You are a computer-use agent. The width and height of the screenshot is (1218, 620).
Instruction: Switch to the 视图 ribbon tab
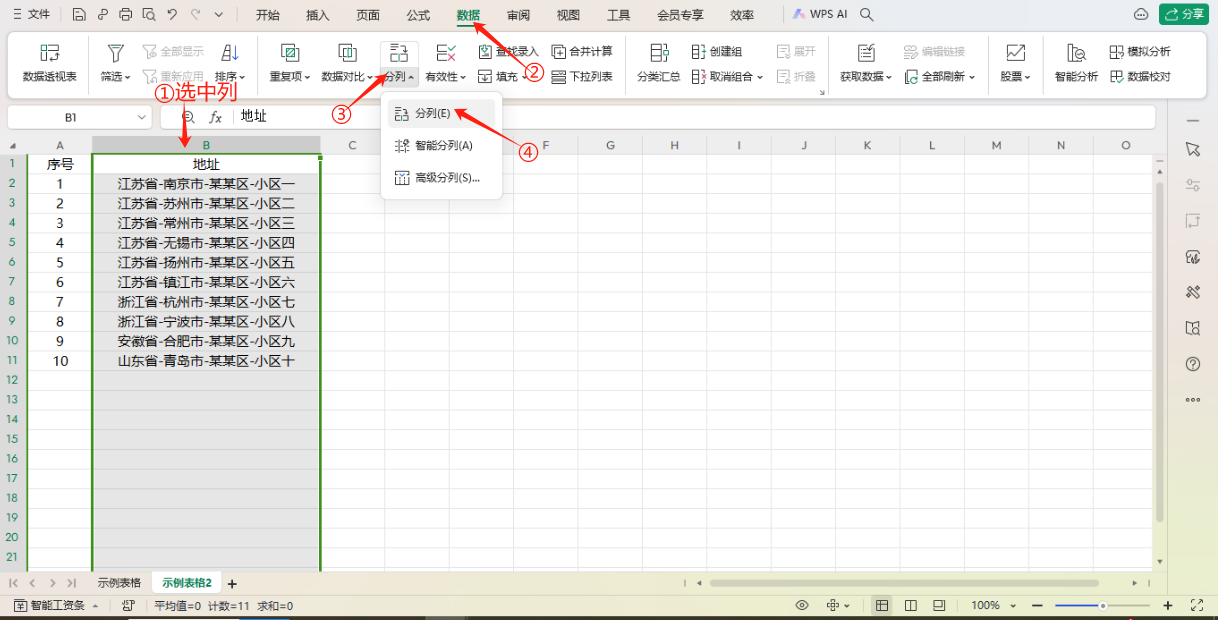pos(568,15)
